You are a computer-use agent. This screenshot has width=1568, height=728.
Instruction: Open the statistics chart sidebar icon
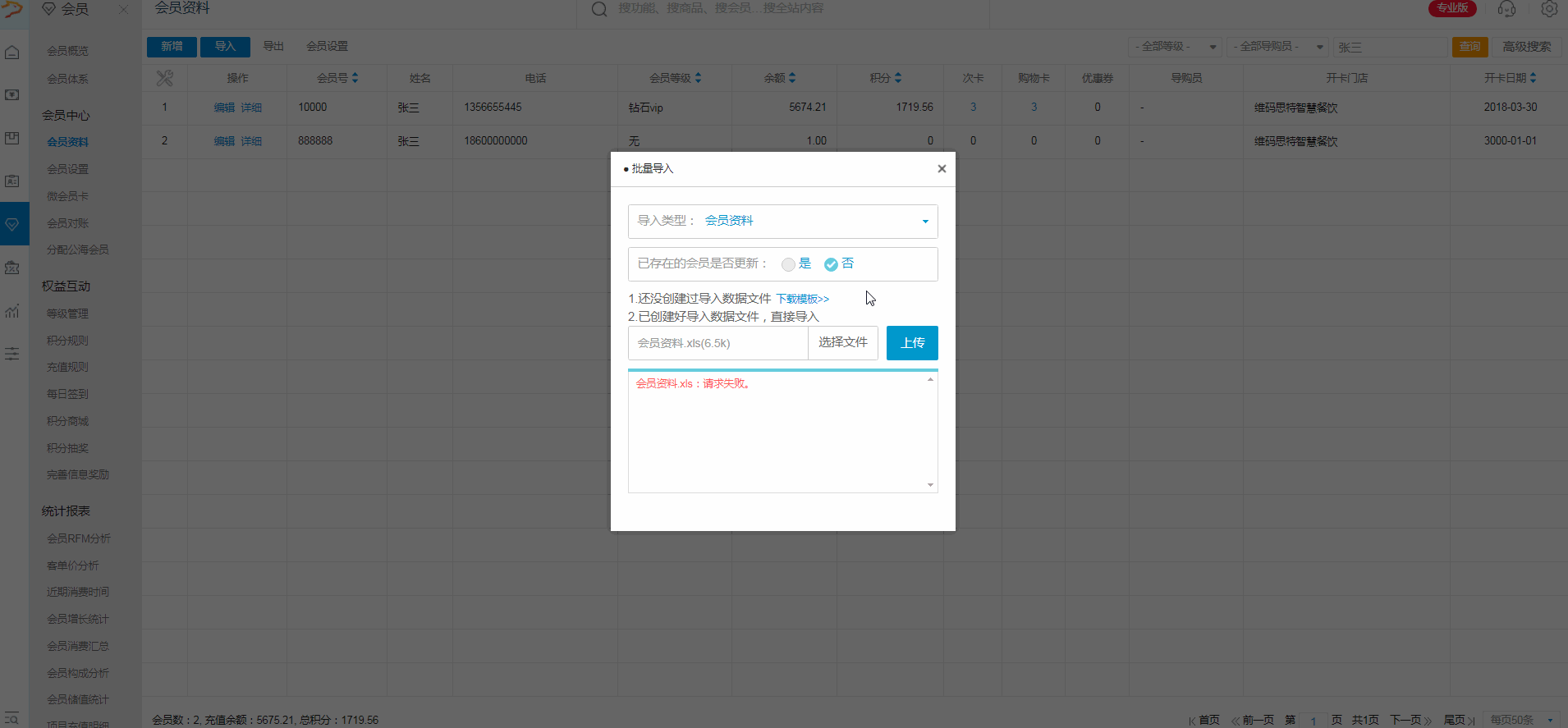(x=12, y=311)
